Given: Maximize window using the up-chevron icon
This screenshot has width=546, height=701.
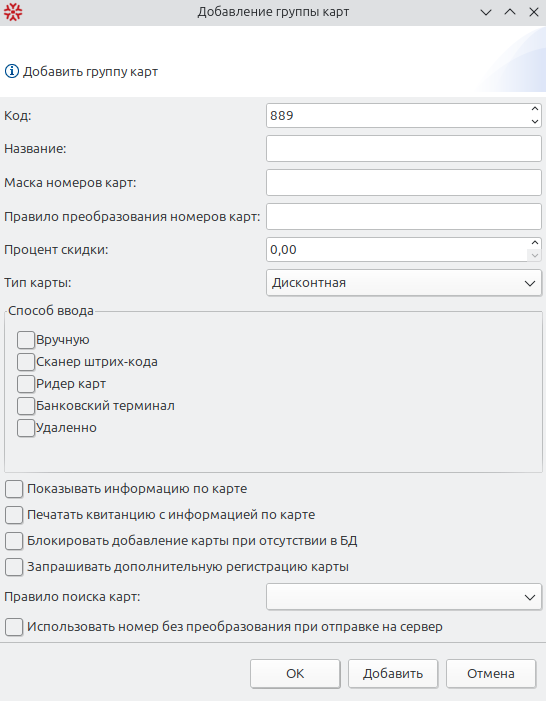Looking at the screenshot, I should 510,12.
